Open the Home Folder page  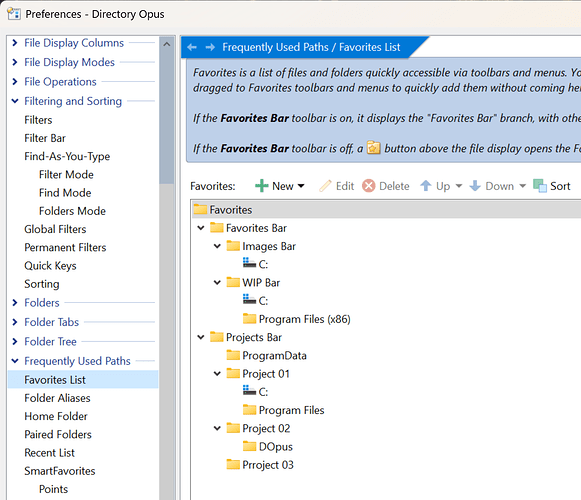point(56,416)
